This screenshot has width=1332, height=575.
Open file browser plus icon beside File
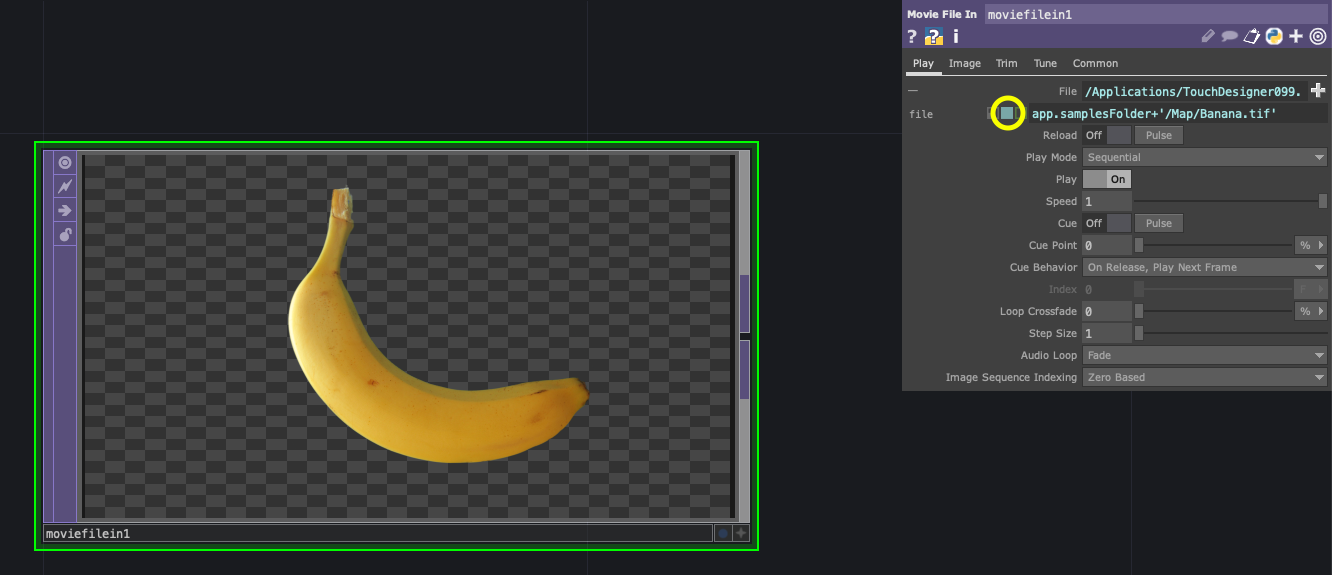click(1318, 91)
